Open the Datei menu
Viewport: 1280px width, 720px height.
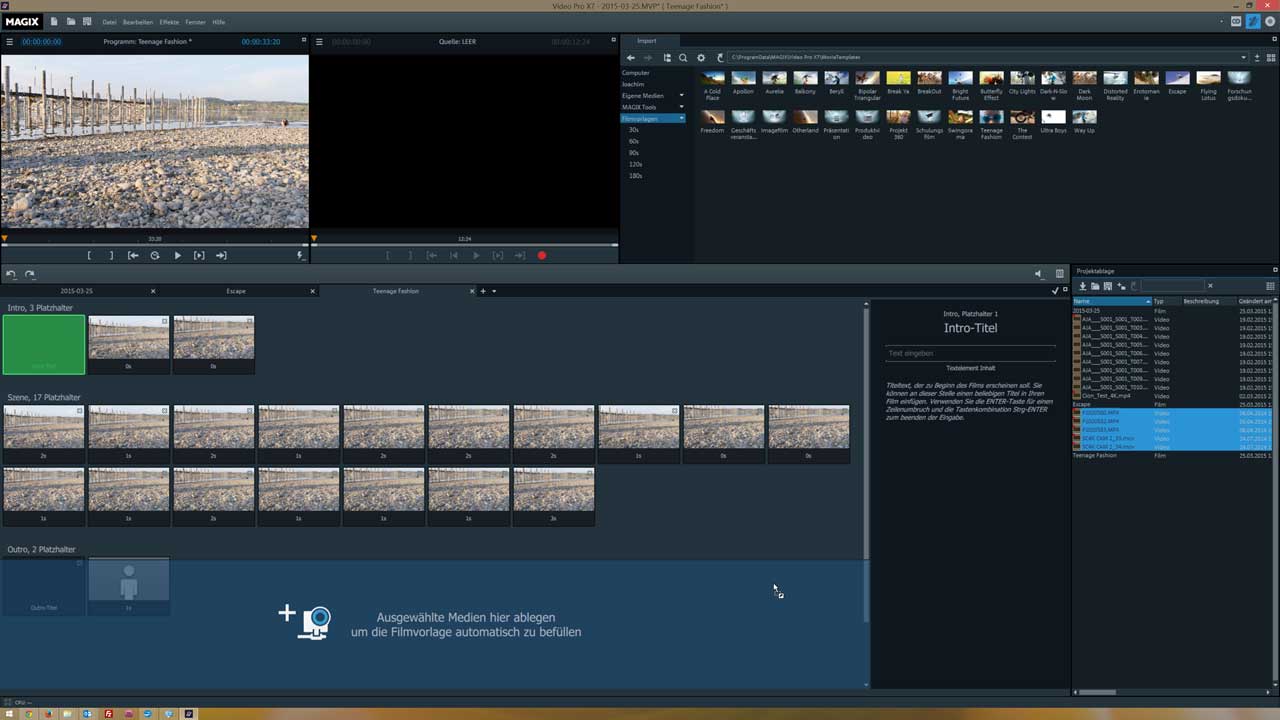(110, 22)
